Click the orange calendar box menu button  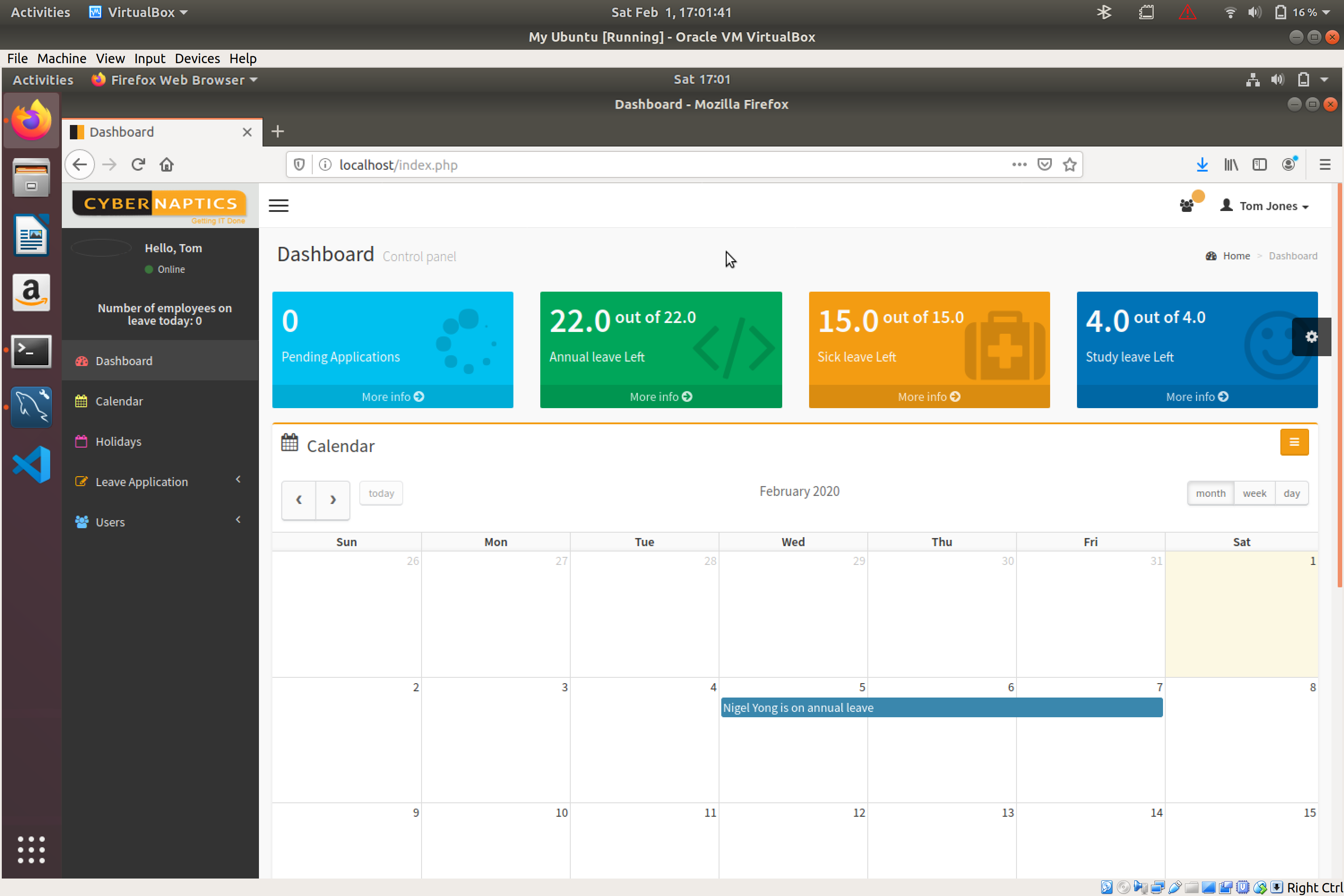tap(1294, 442)
